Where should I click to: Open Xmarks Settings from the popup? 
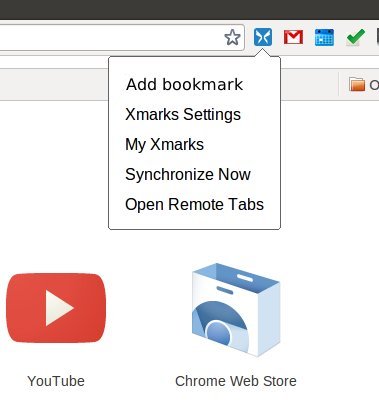click(x=183, y=115)
